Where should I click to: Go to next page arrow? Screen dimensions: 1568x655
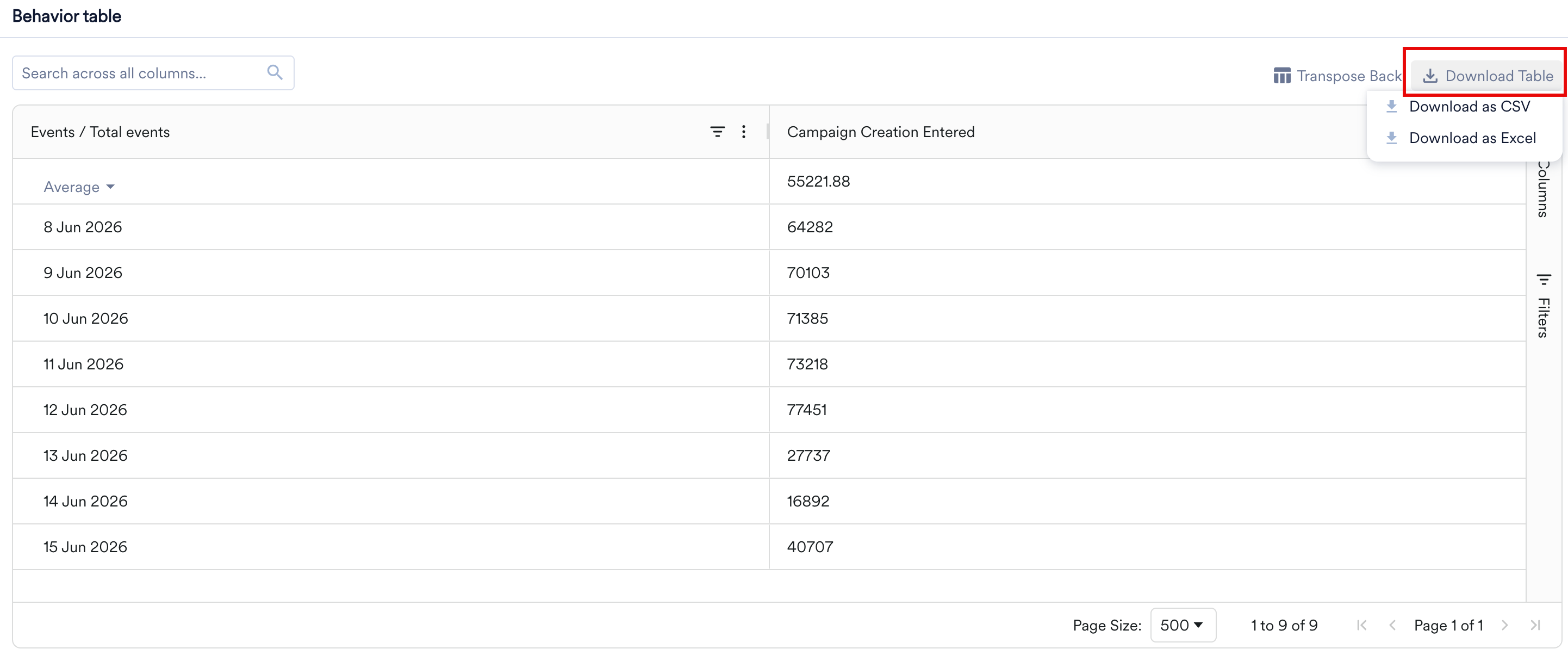[1505, 625]
